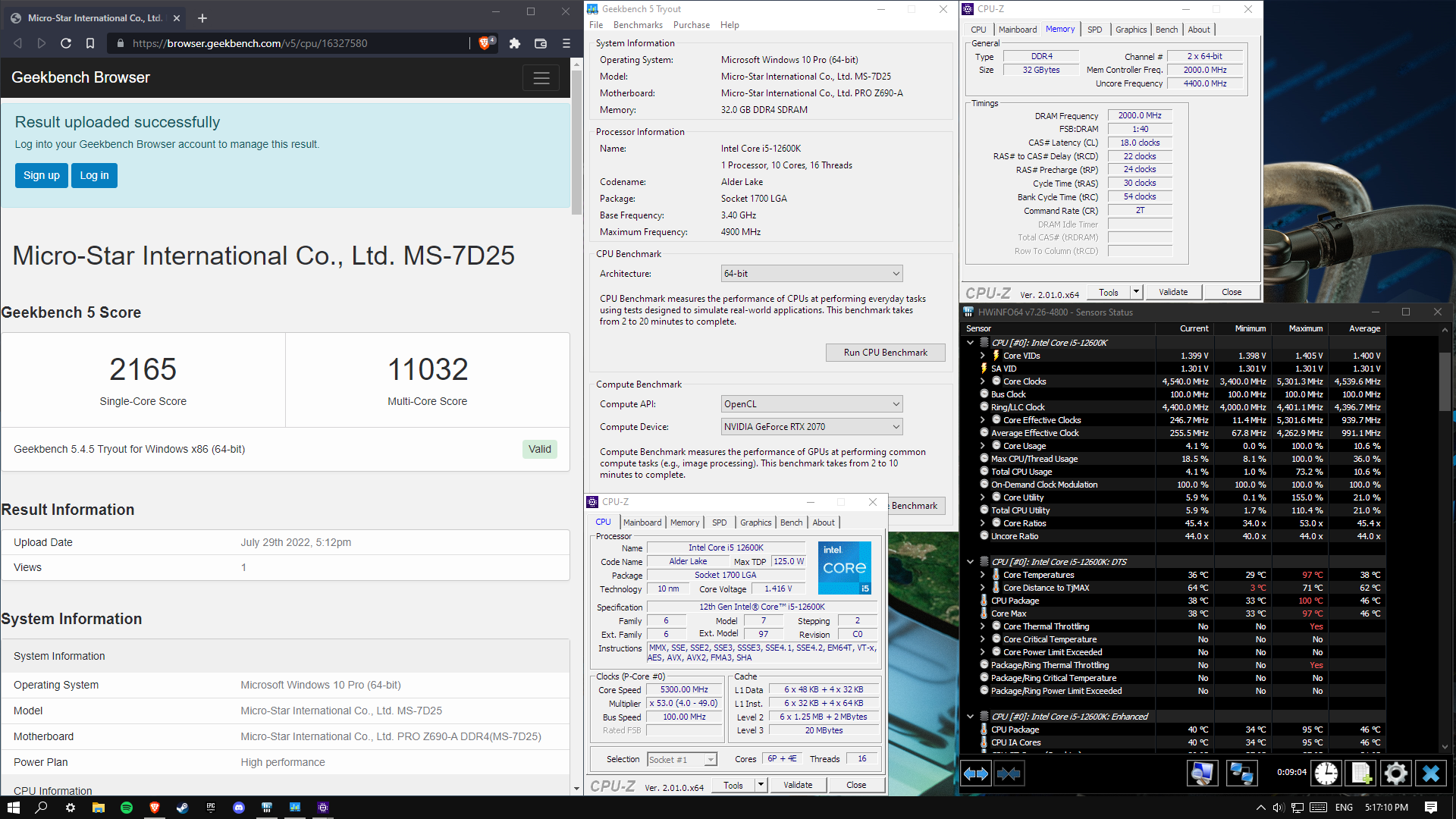Reset HWiNFO sensor timer clock icon

tap(1326, 773)
